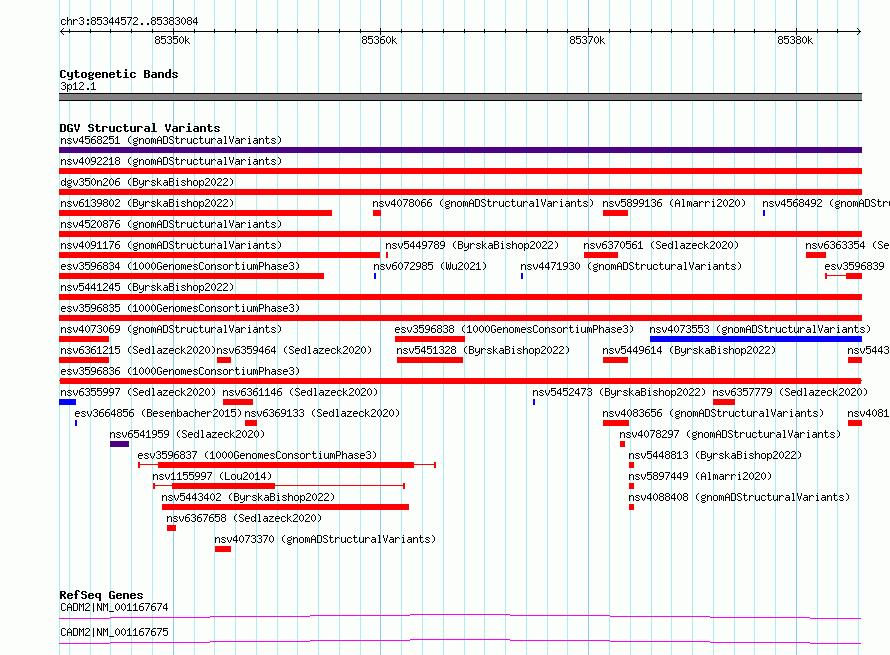Click the nsv1155997 Lou2014 label
The height and width of the screenshot is (655, 890).
tap(212, 476)
